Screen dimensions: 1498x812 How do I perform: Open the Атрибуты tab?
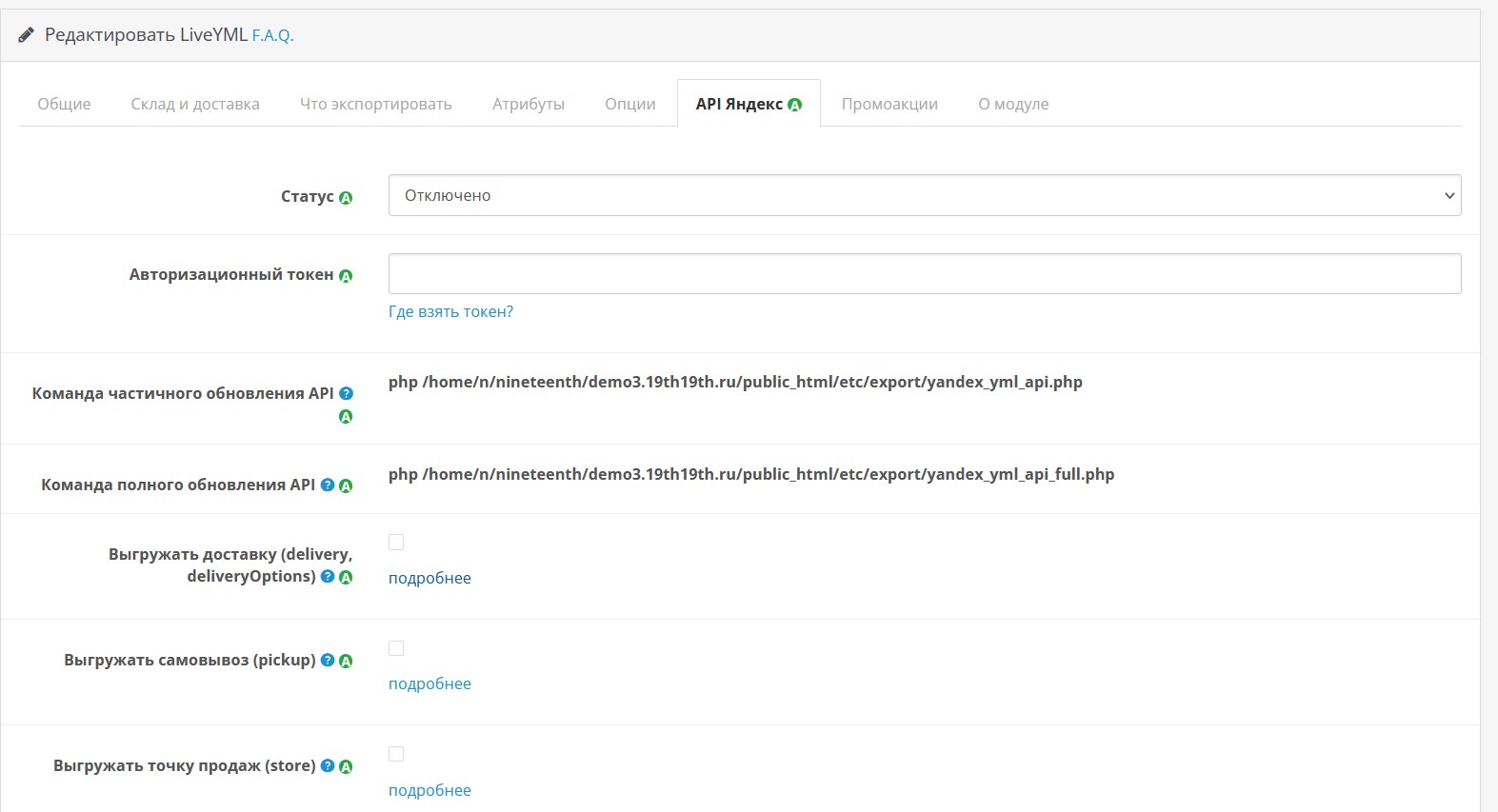[x=529, y=104]
